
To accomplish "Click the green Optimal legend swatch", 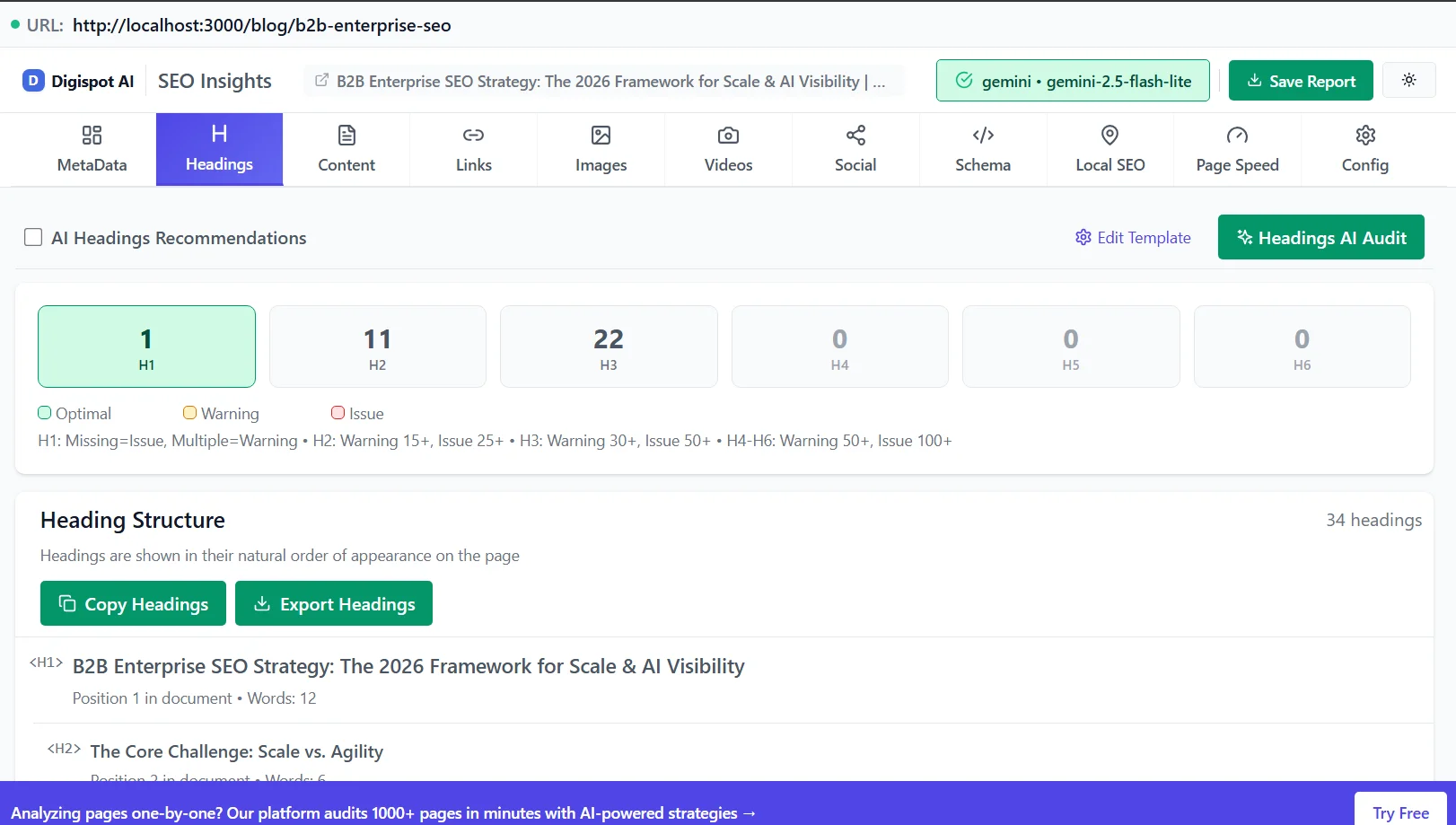I will click(x=45, y=413).
